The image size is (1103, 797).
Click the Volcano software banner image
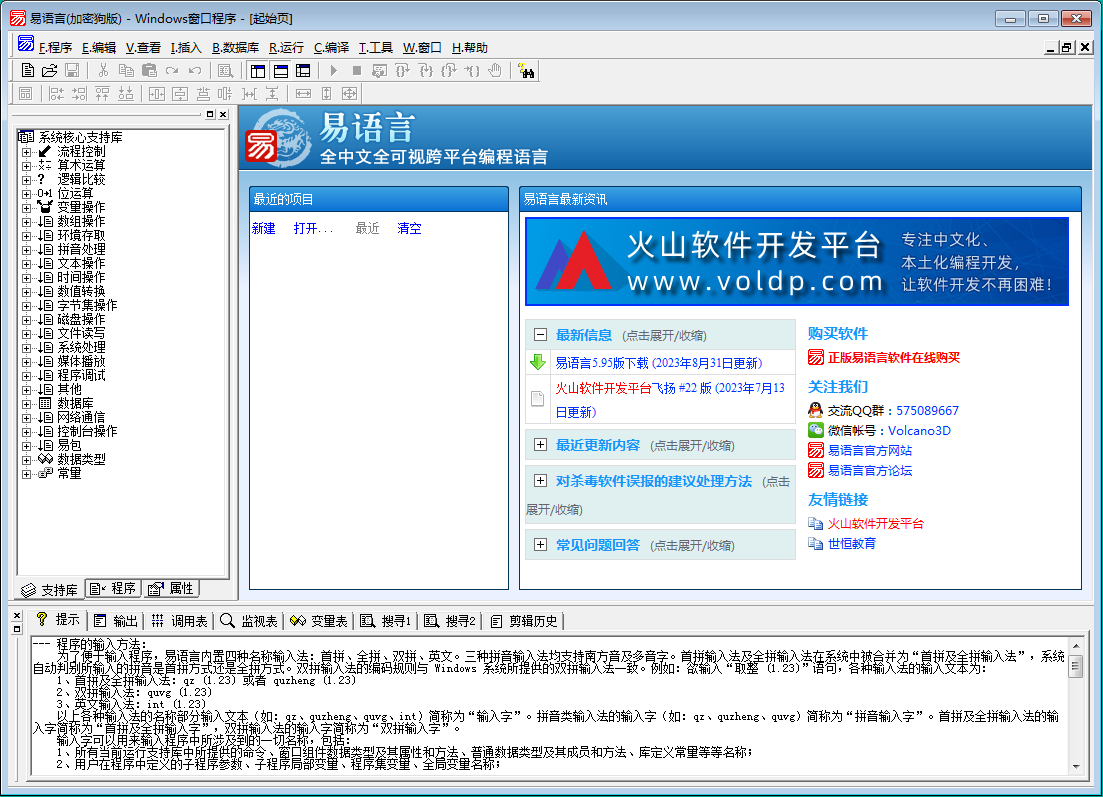796,261
